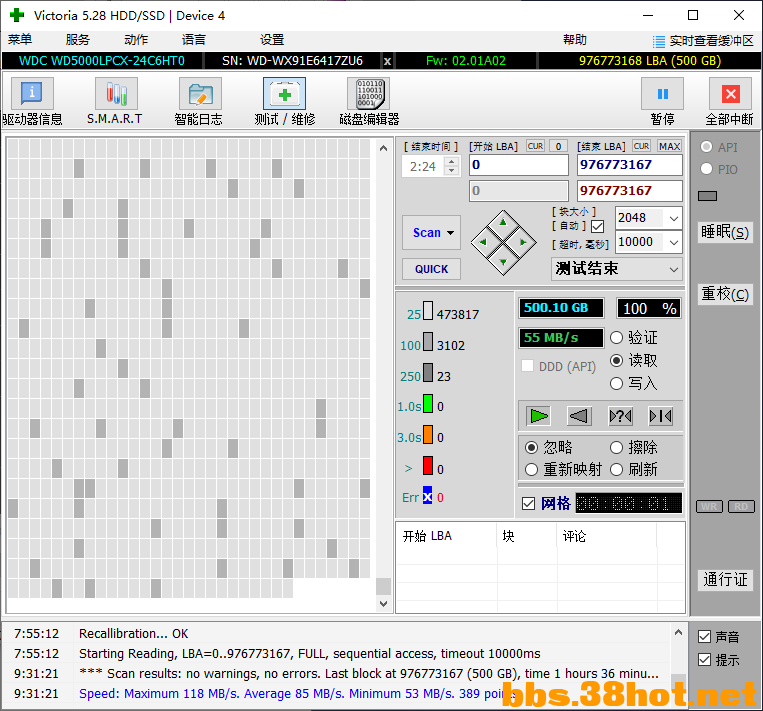Image resolution: width=763 pixels, height=711 pixels.
Task: Open the 服务 menu
Action: pyautogui.click(x=78, y=39)
